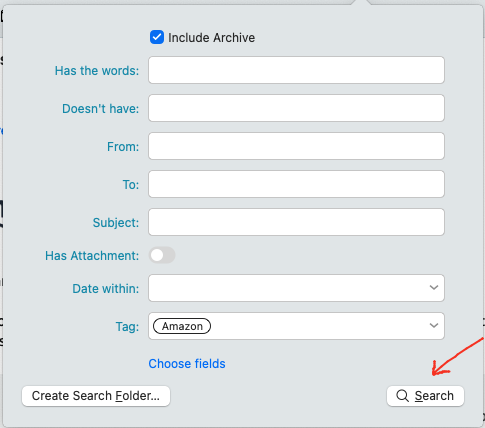Click the Include Archive label text
Image resolution: width=485 pixels, height=428 pixels.
(x=211, y=38)
